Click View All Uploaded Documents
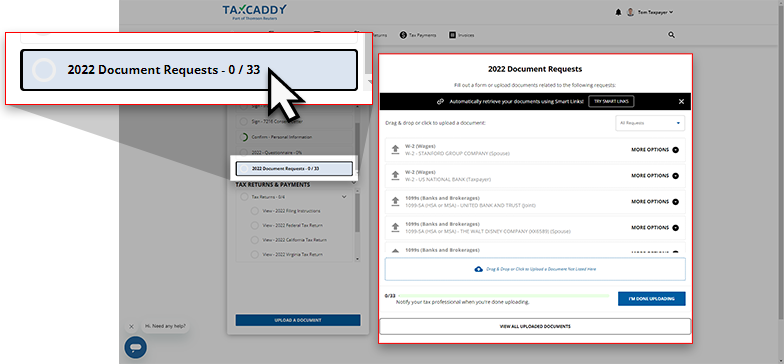The height and width of the screenshot is (364, 784). pyautogui.click(x=535, y=326)
